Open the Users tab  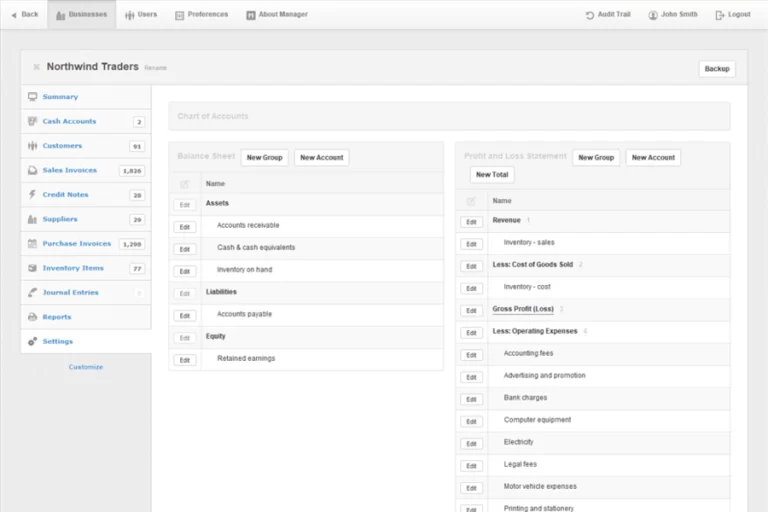pos(141,15)
